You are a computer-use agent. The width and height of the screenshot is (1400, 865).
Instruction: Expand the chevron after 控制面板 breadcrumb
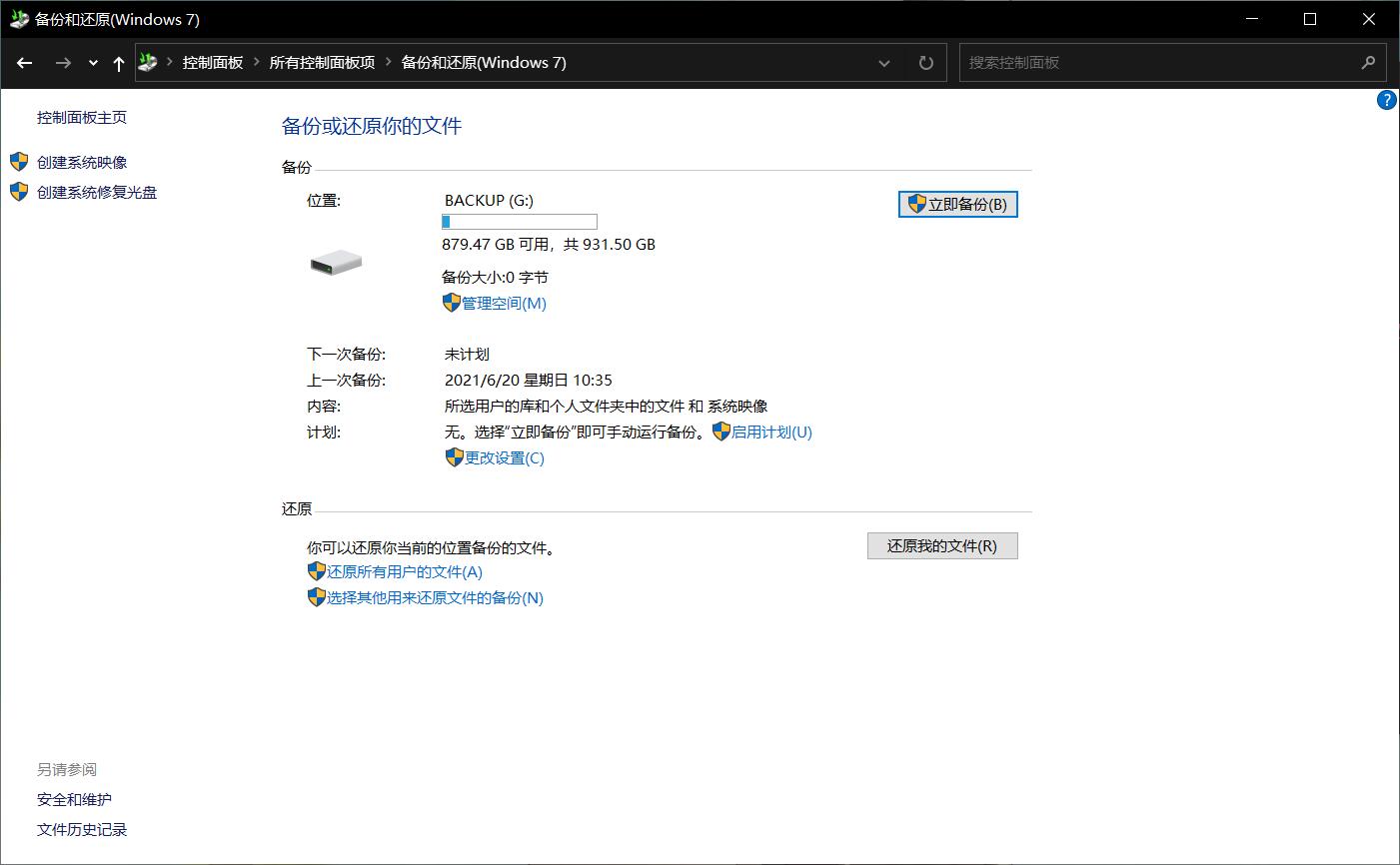click(257, 62)
